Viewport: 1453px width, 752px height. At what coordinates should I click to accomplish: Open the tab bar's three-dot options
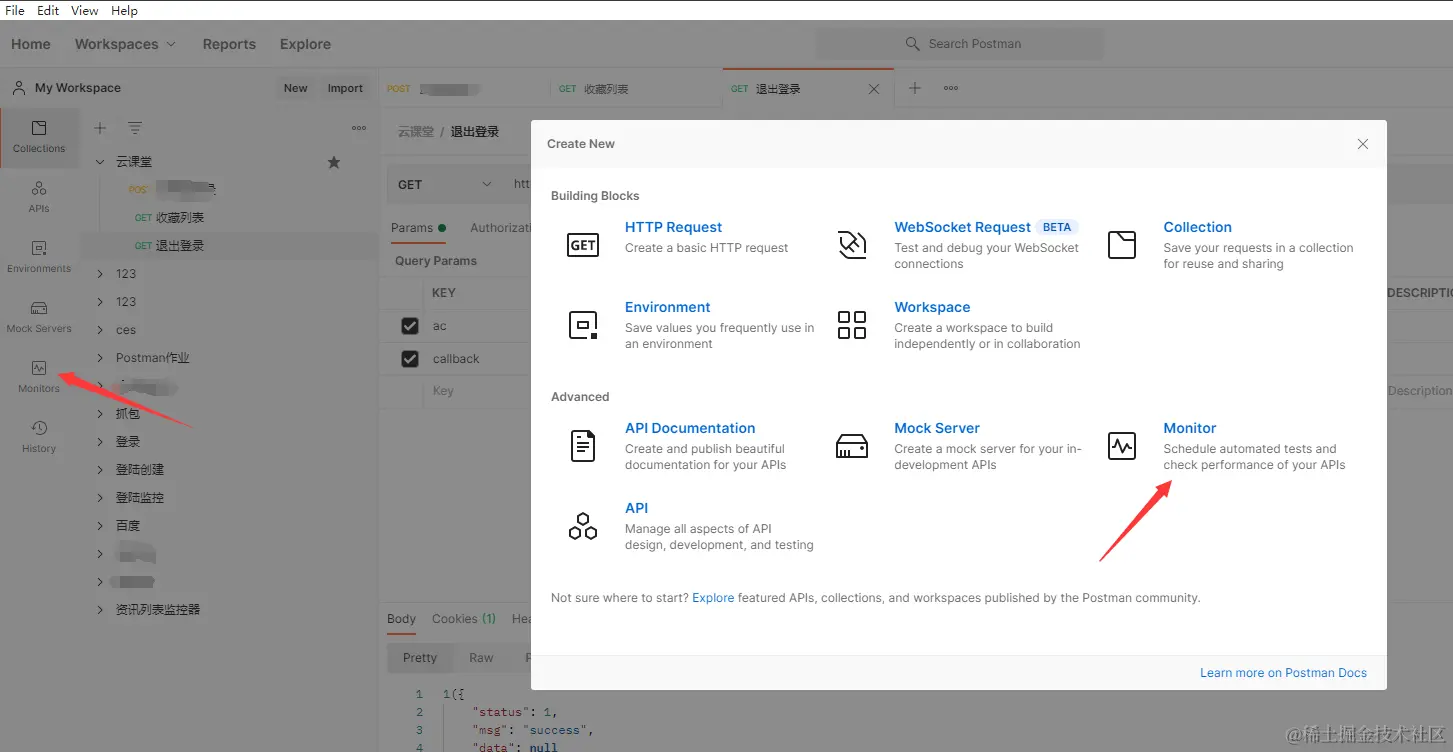tap(951, 88)
